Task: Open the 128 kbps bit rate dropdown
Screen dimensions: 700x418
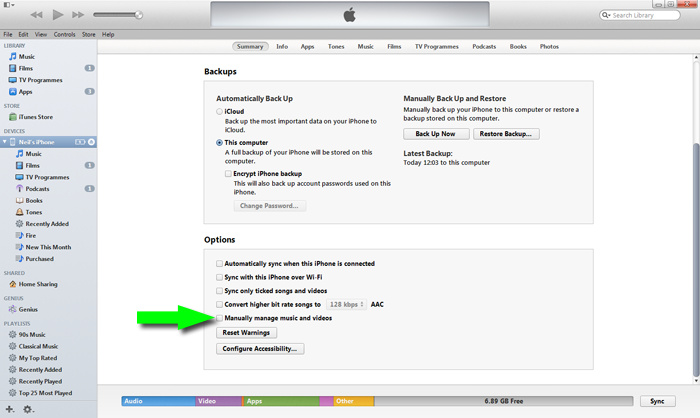Action: [x=346, y=305]
